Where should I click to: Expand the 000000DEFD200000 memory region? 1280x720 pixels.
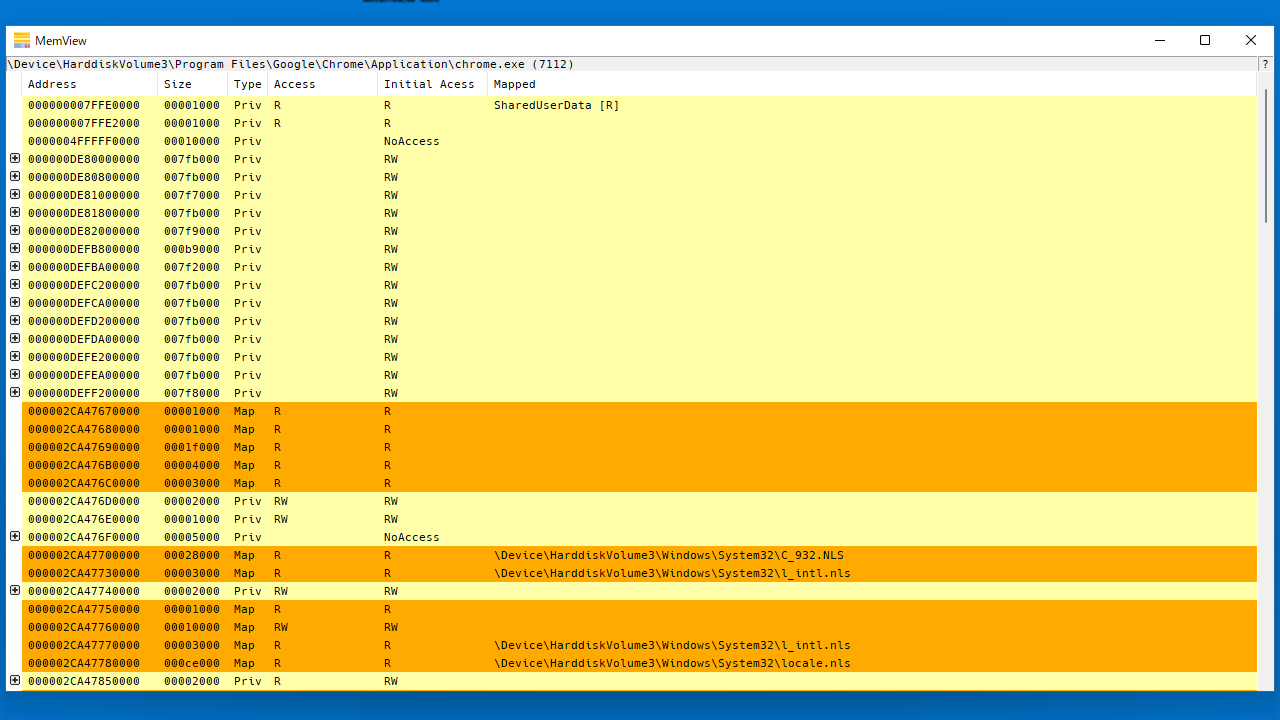pyautogui.click(x=15, y=321)
